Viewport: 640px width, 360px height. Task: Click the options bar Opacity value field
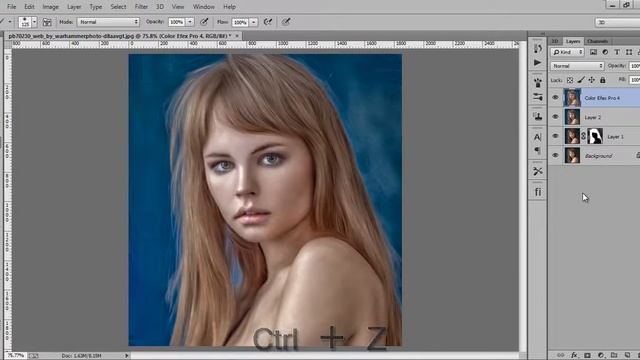[x=177, y=22]
